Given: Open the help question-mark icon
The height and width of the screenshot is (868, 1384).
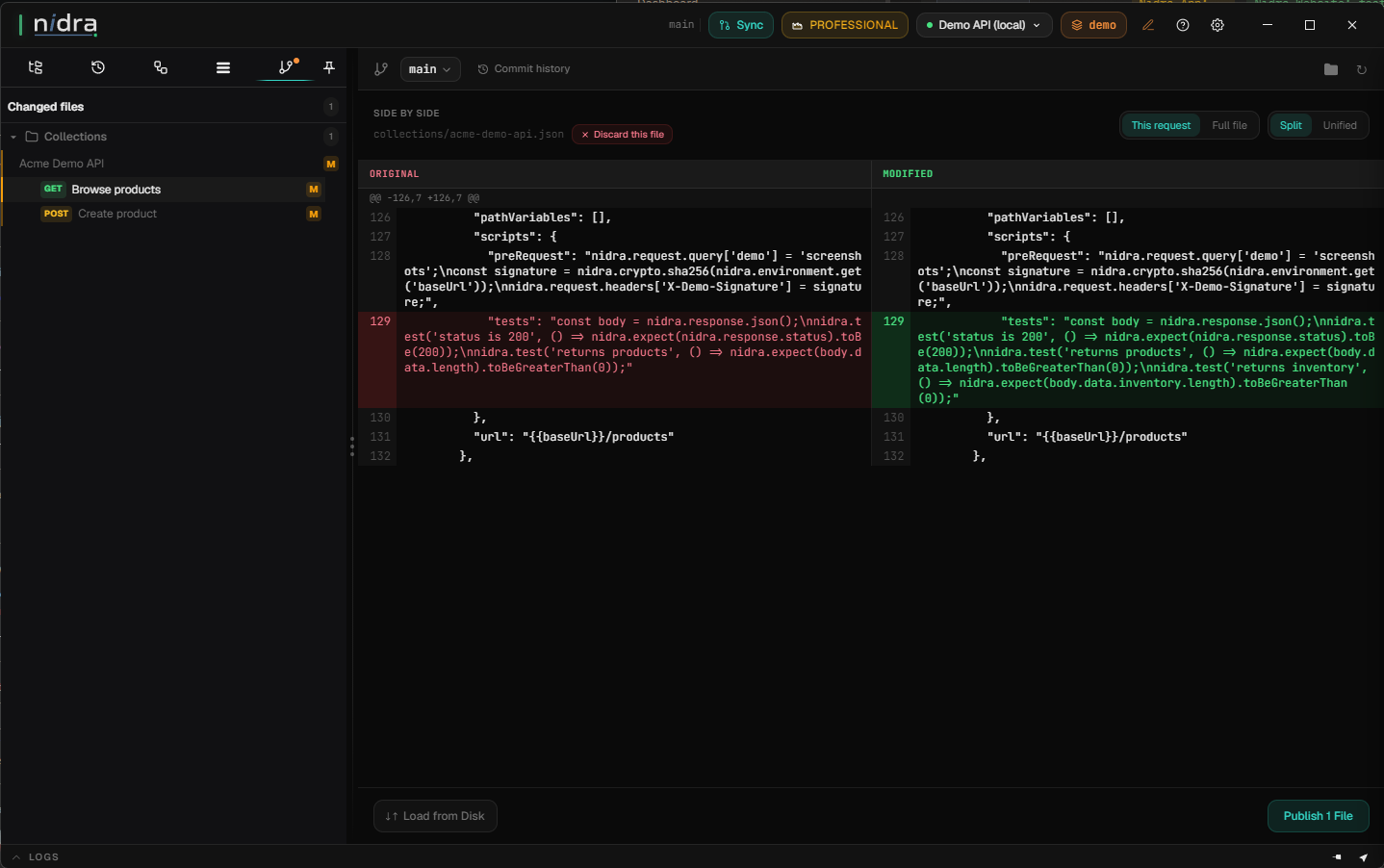Looking at the screenshot, I should (x=1183, y=25).
